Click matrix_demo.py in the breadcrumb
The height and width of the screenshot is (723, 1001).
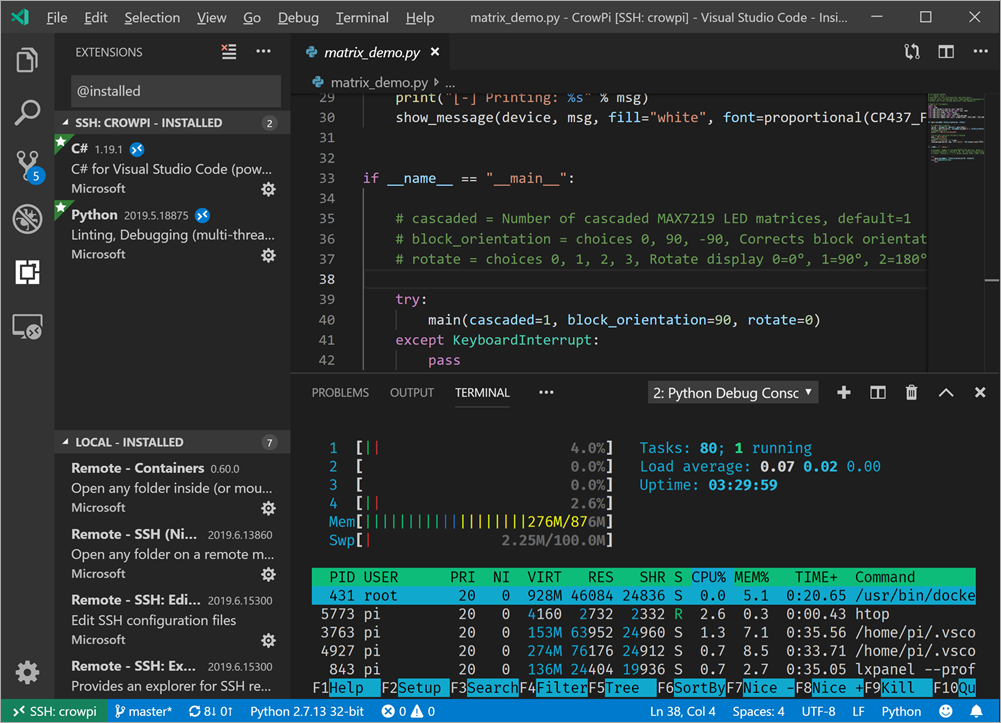click(379, 82)
